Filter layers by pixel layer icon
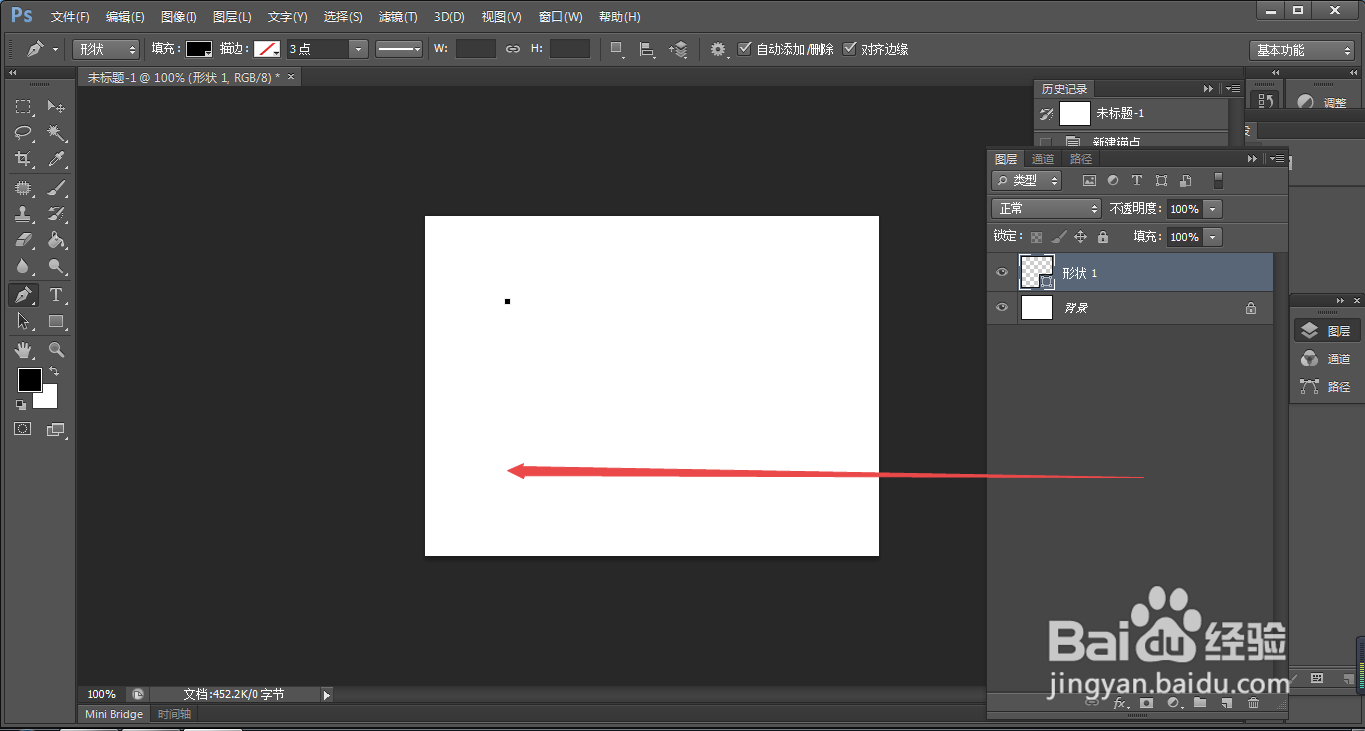Viewport: 1365px width, 731px height. pos(1089,181)
